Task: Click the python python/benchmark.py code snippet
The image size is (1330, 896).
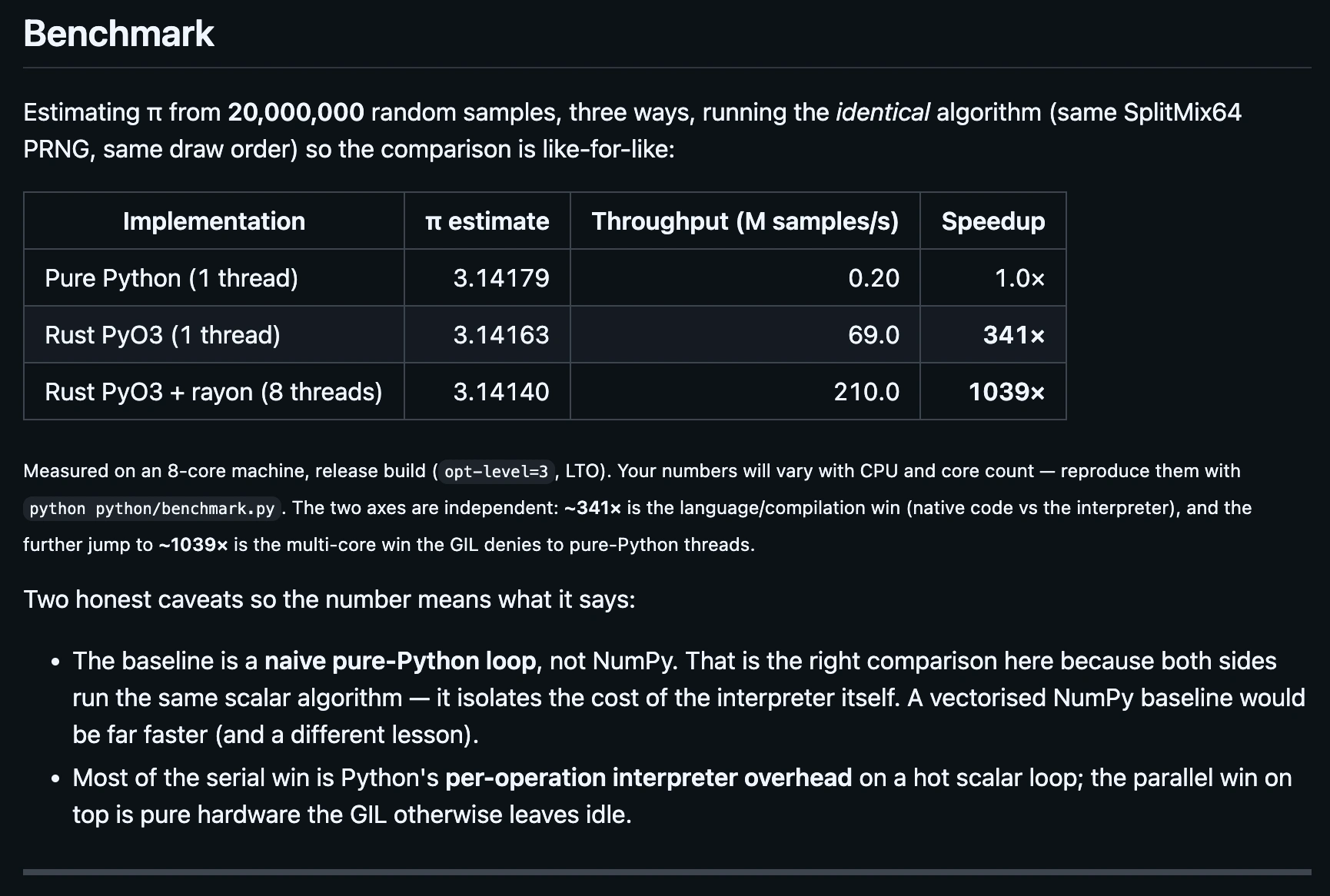Action: coord(151,508)
